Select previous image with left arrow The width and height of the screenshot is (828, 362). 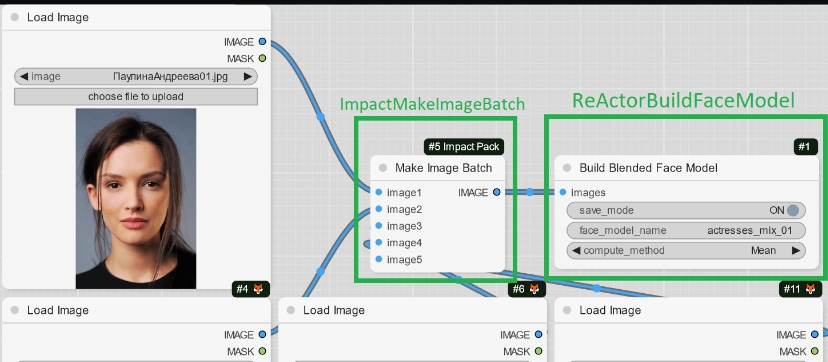tap(24, 77)
